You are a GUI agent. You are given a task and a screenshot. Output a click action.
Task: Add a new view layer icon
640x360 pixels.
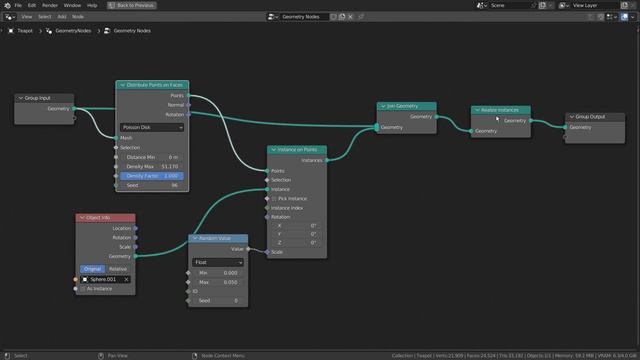pos(624,5)
